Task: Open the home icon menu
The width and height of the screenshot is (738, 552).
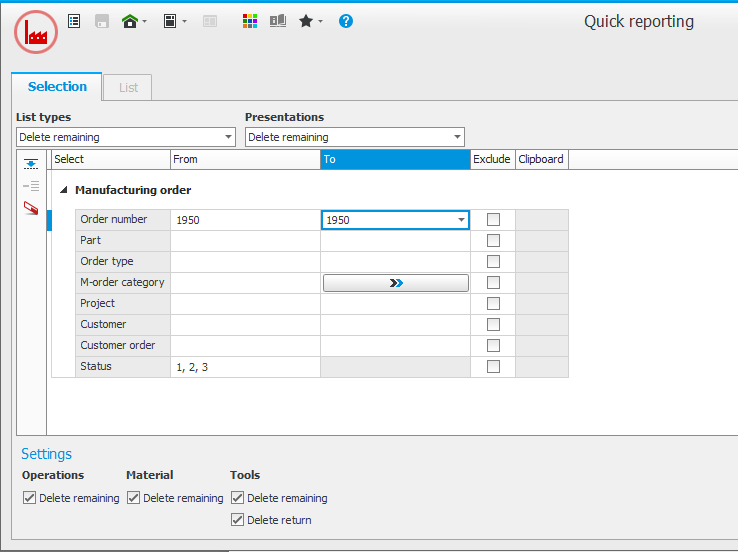Action: (131, 21)
